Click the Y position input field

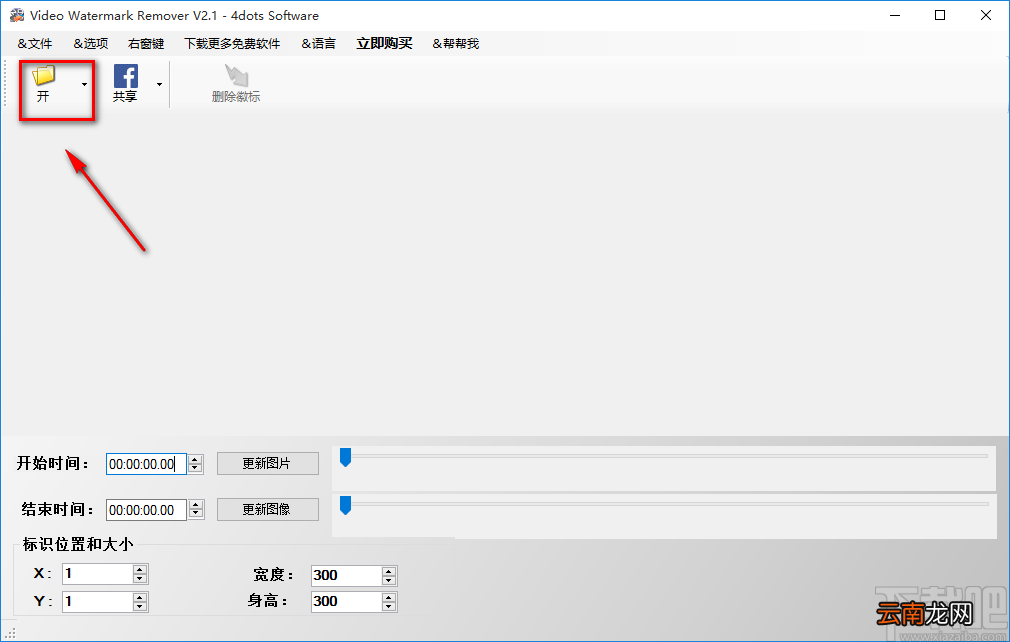[x=97, y=601]
